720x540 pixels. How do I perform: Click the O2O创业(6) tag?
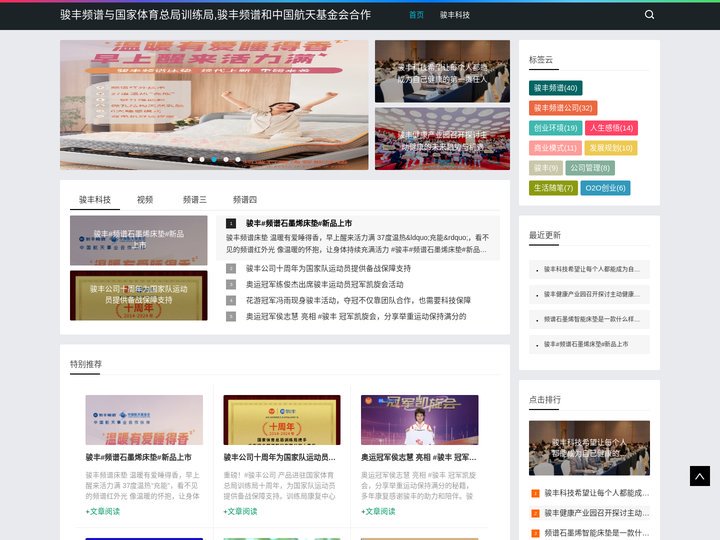605,188
